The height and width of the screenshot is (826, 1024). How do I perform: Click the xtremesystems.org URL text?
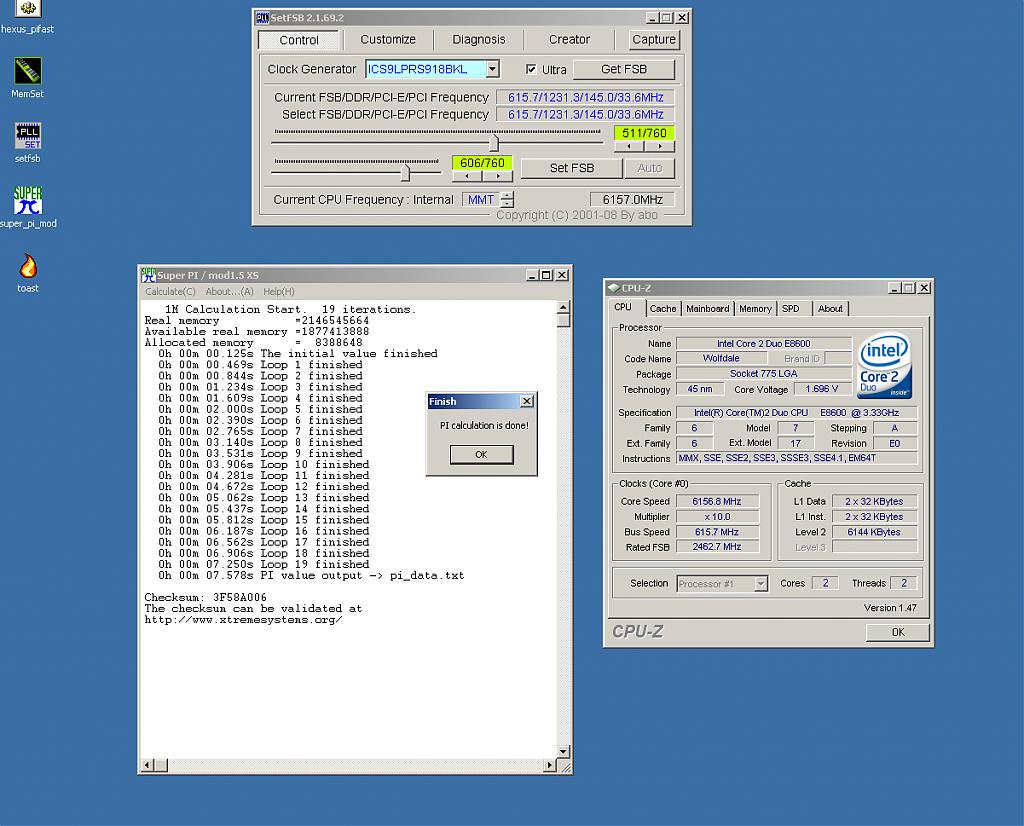point(244,620)
